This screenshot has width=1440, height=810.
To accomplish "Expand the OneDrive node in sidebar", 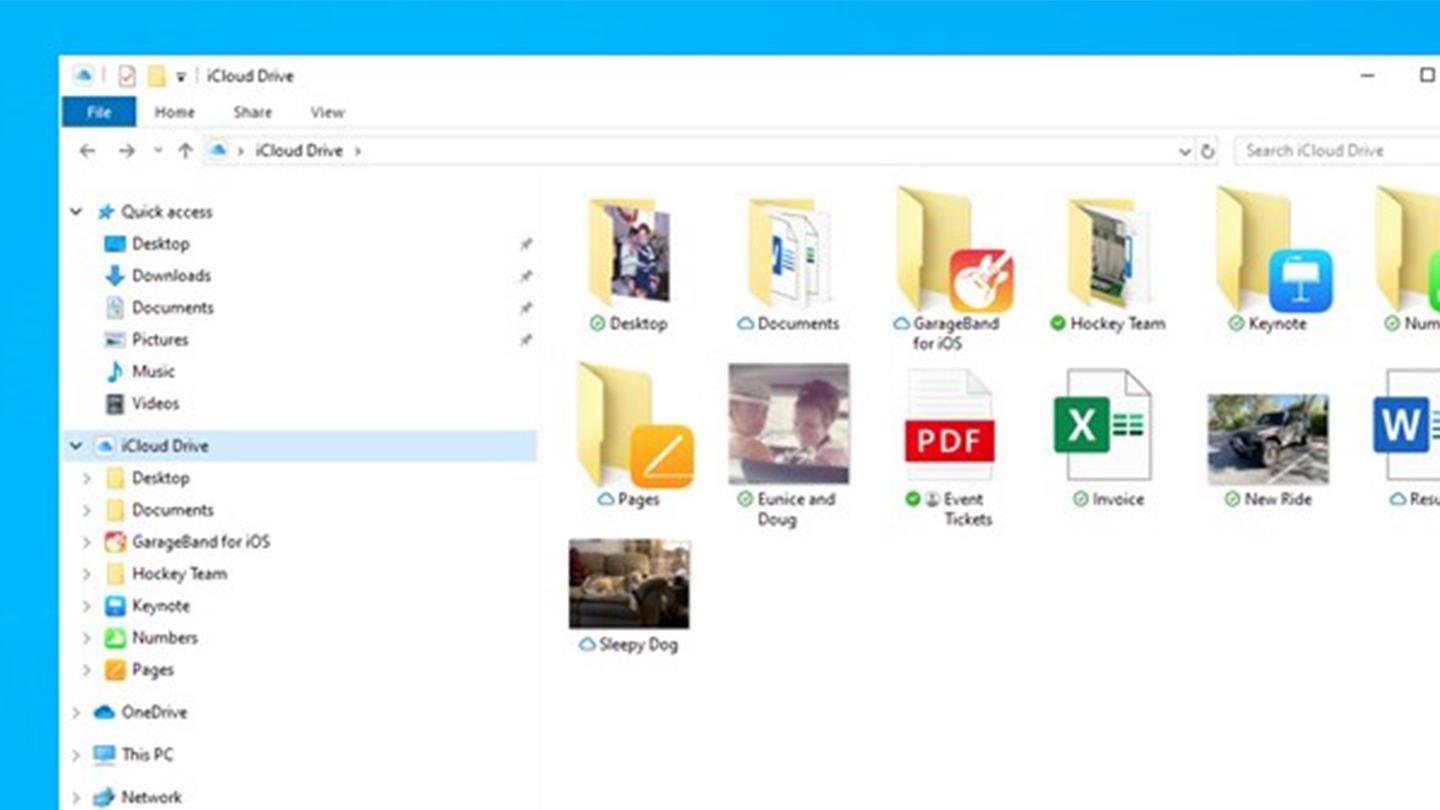I will (x=76, y=713).
